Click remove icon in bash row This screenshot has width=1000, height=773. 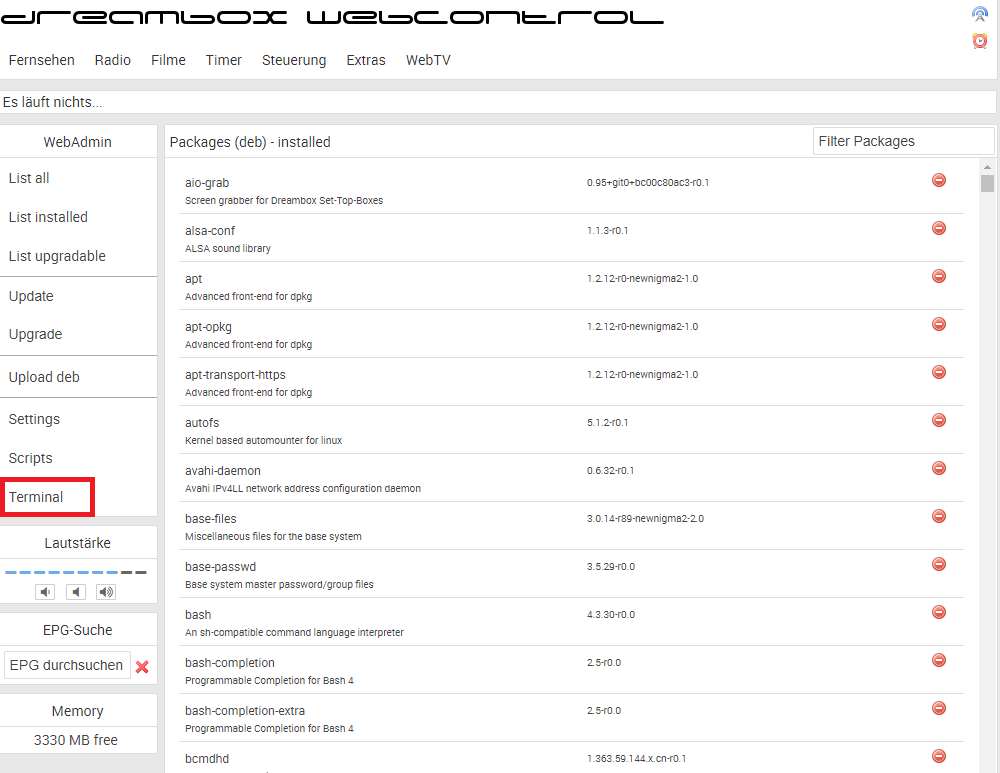939,612
